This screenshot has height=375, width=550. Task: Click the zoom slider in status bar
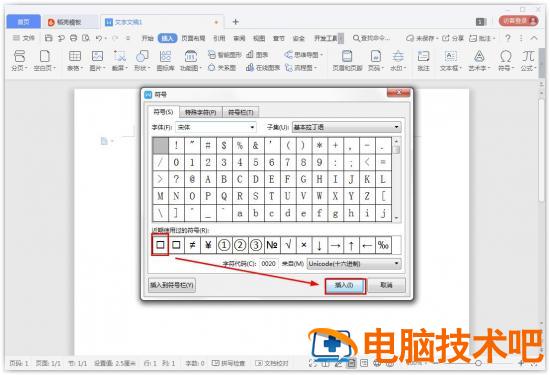point(478,363)
